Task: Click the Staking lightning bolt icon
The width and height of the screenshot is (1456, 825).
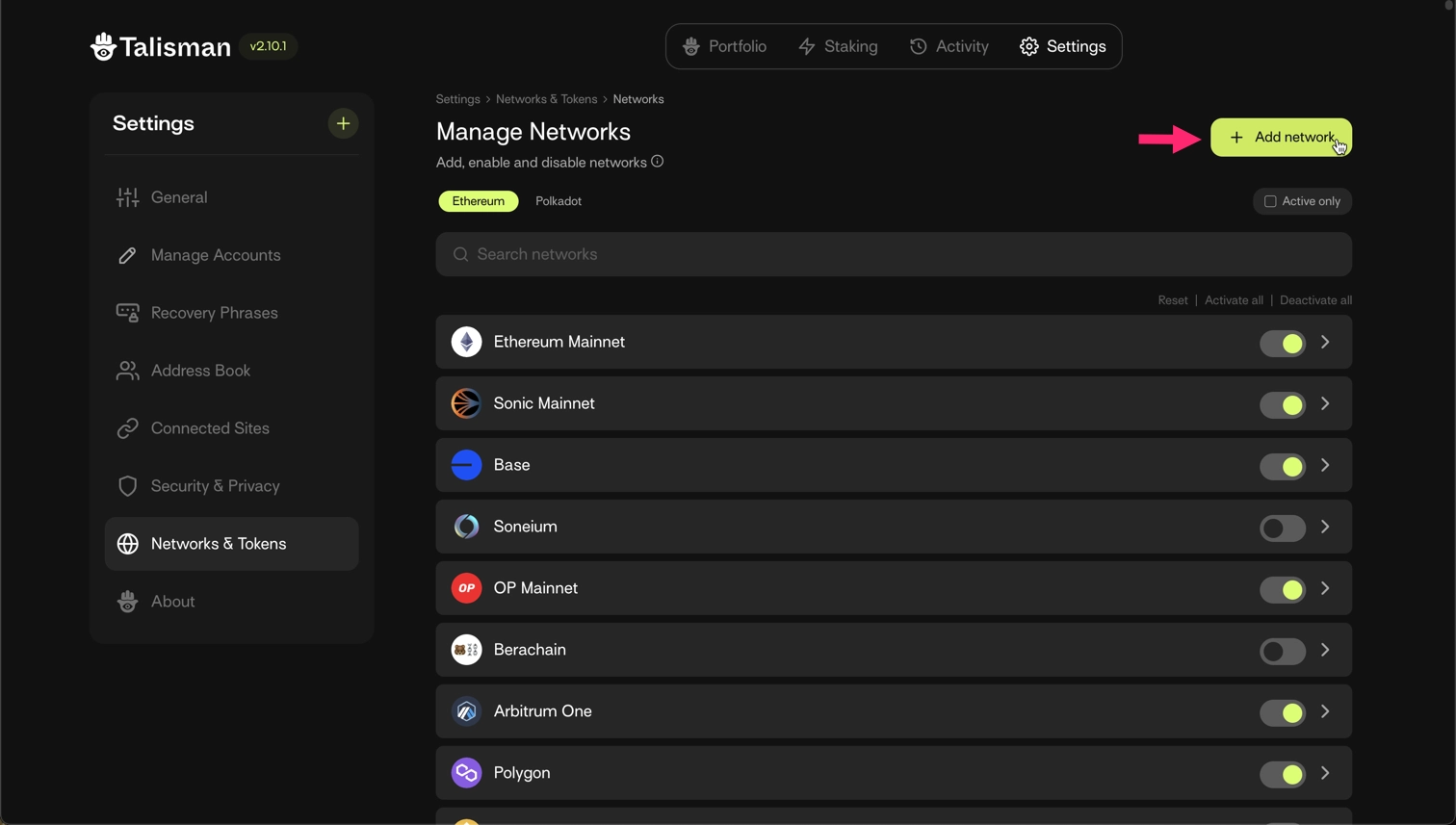Action: [x=807, y=46]
